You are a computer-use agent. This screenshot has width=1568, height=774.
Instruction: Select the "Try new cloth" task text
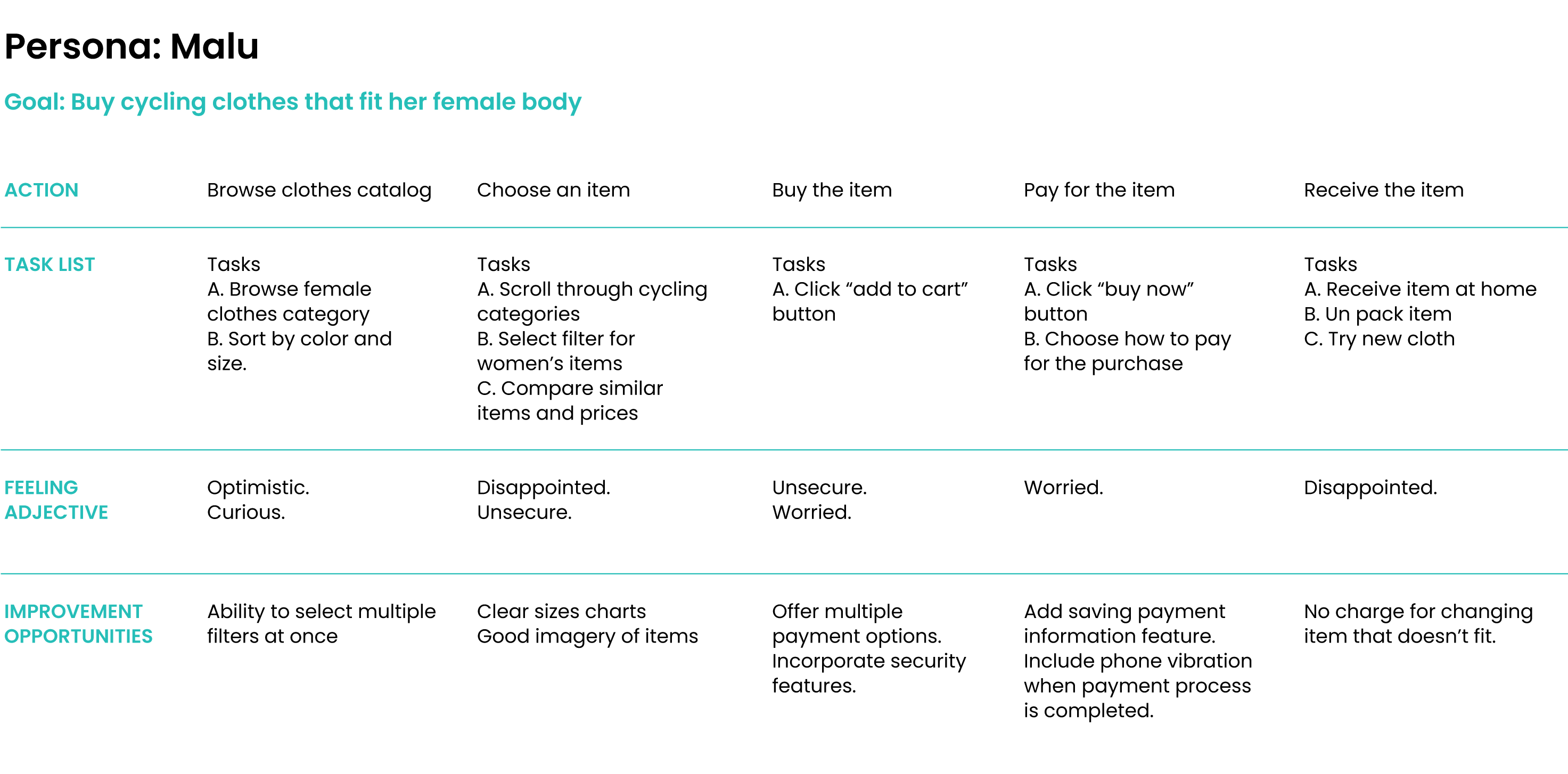pyautogui.click(x=1378, y=339)
